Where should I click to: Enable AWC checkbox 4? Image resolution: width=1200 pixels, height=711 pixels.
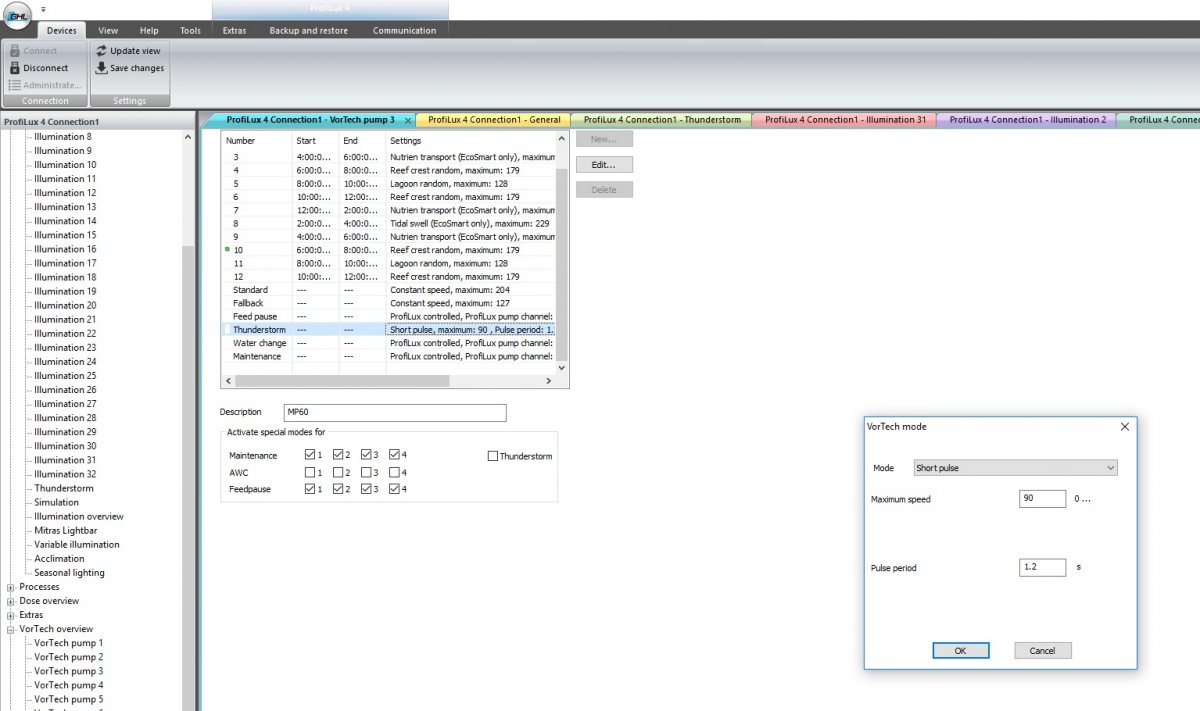pos(394,472)
